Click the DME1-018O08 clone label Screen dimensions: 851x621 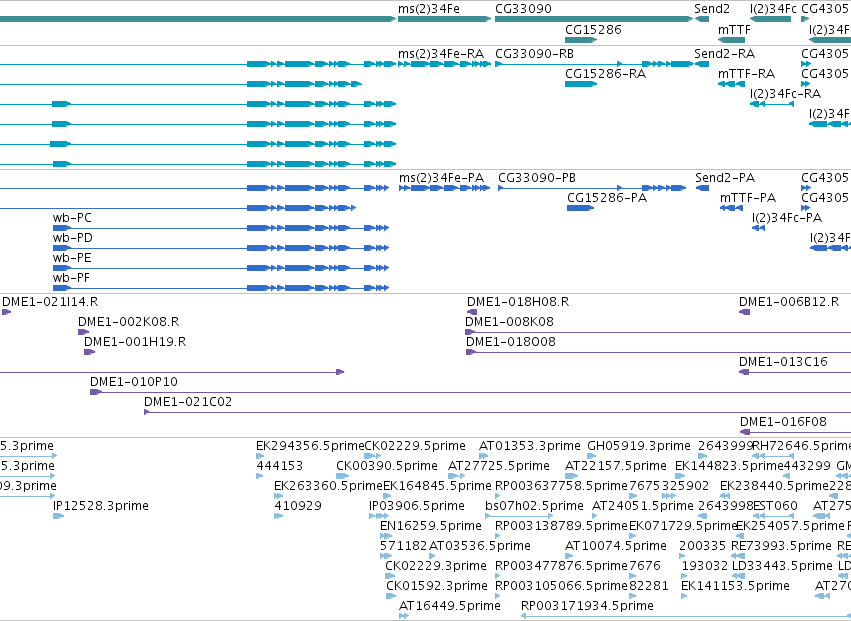[511, 342]
